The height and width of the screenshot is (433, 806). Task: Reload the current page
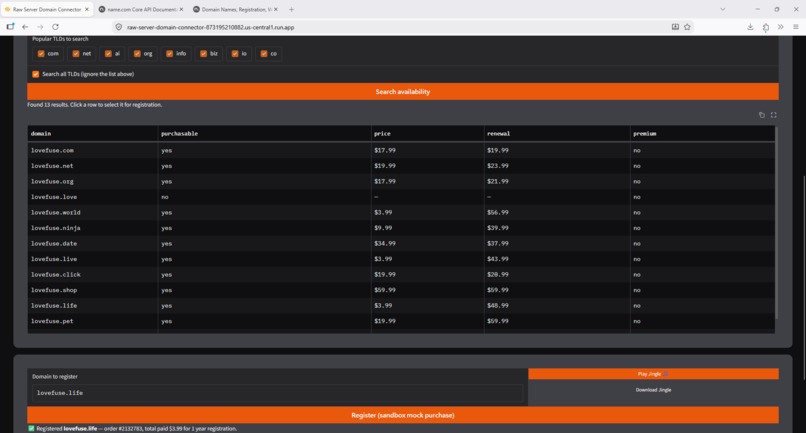click(x=56, y=27)
